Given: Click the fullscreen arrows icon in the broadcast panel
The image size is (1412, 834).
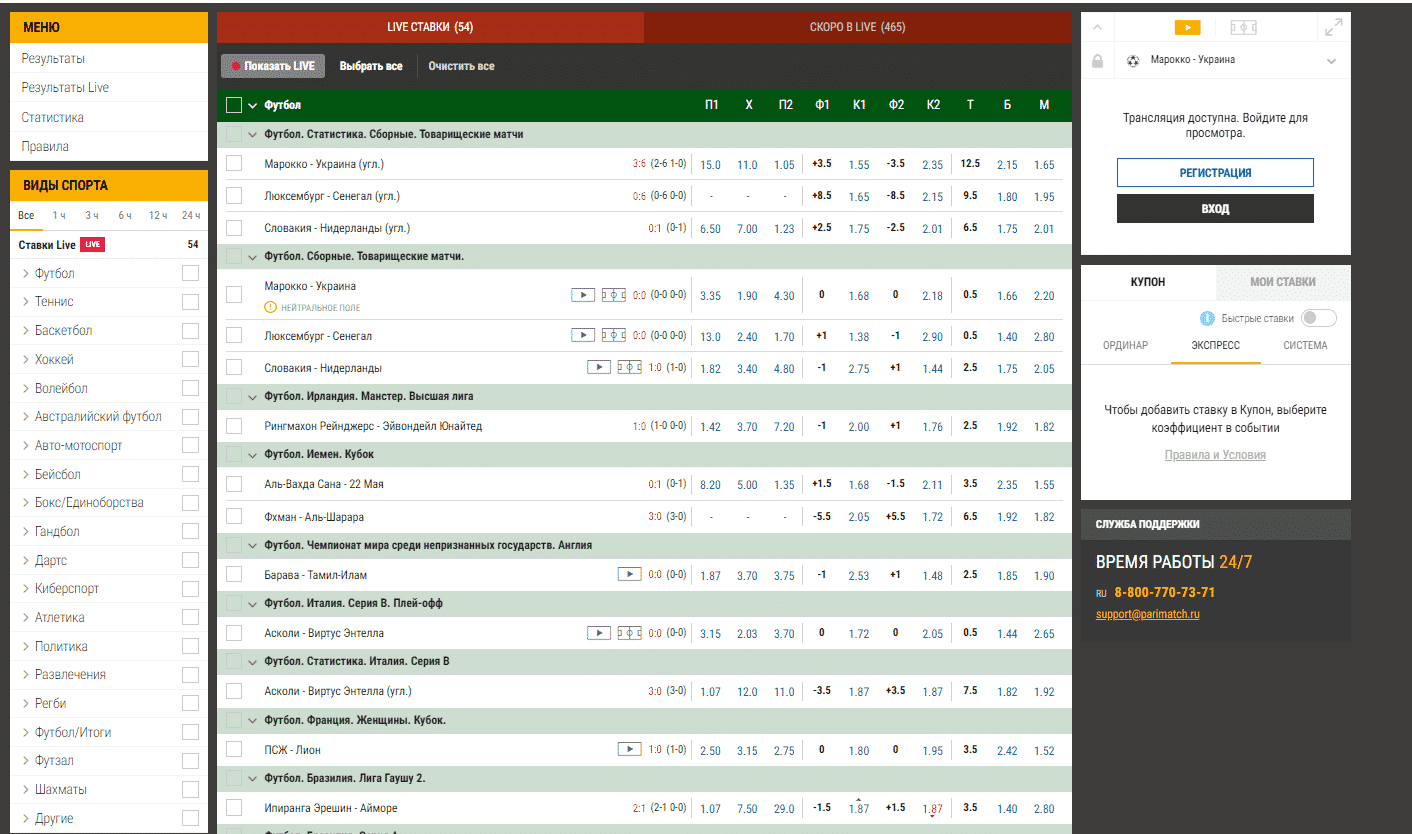Looking at the screenshot, I should pyautogui.click(x=1333, y=28).
